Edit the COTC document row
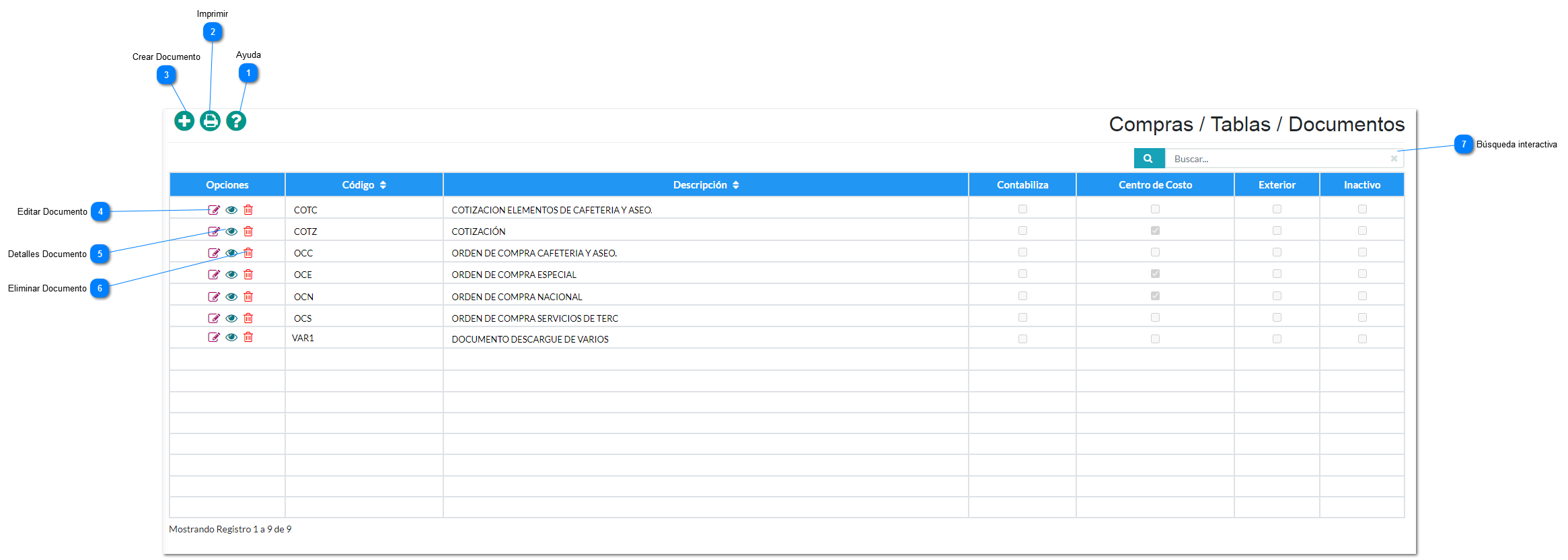1568x560 pixels. 214,210
